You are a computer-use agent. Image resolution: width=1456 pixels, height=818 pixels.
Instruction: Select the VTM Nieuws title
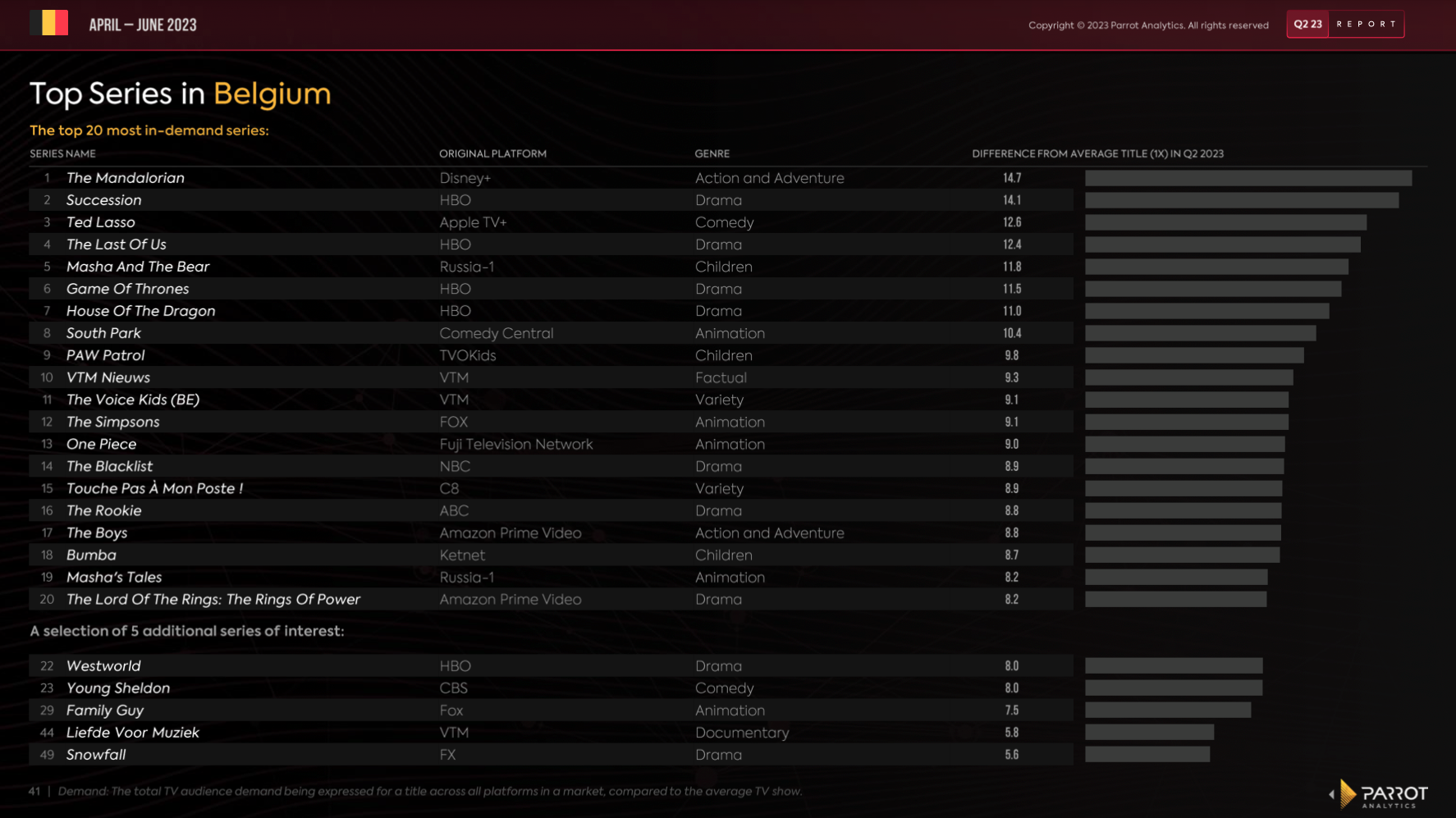click(108, 377)
